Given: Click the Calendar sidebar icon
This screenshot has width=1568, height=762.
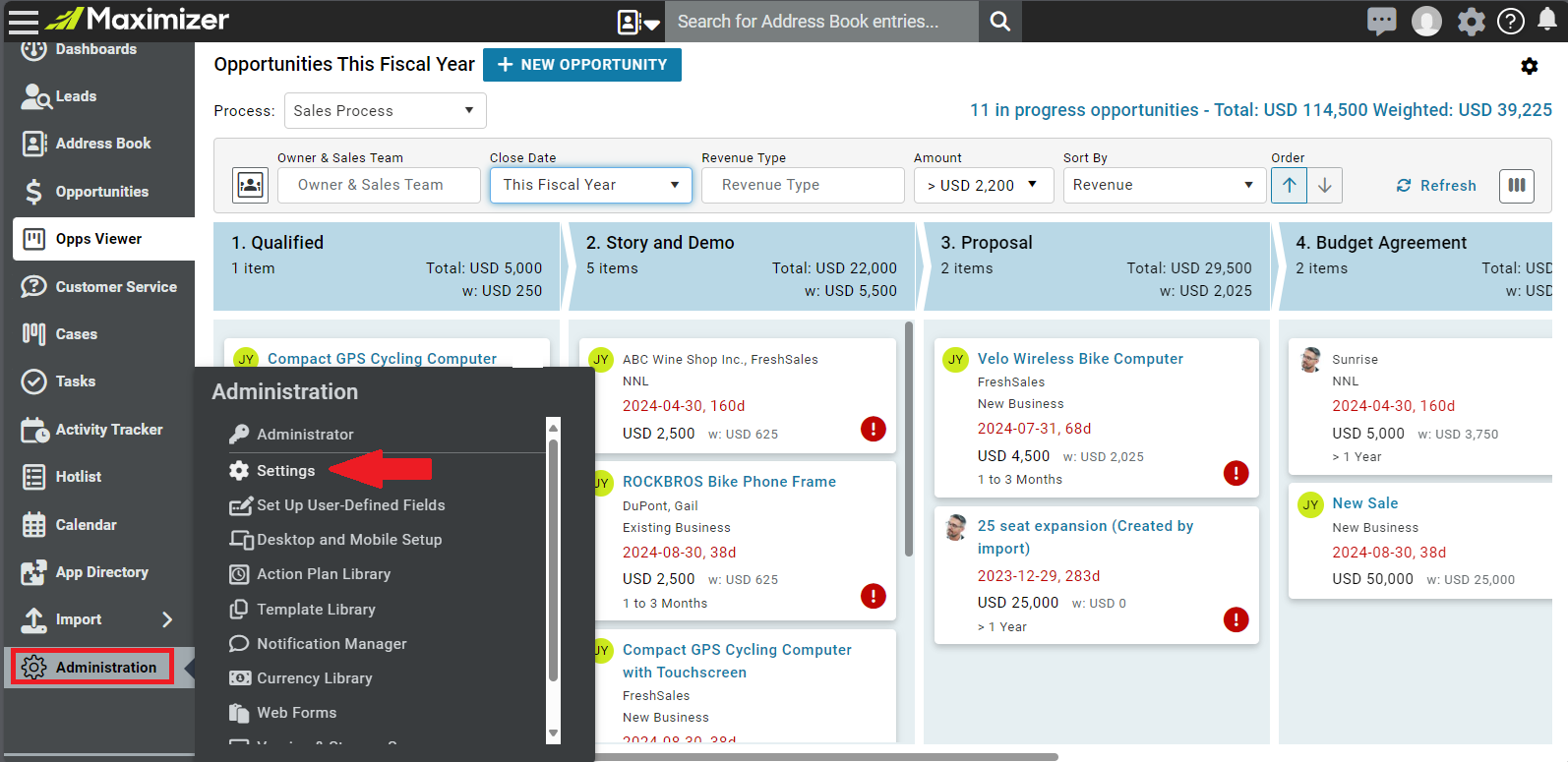Looking at the screenshot, I should [x=33, y=525].
